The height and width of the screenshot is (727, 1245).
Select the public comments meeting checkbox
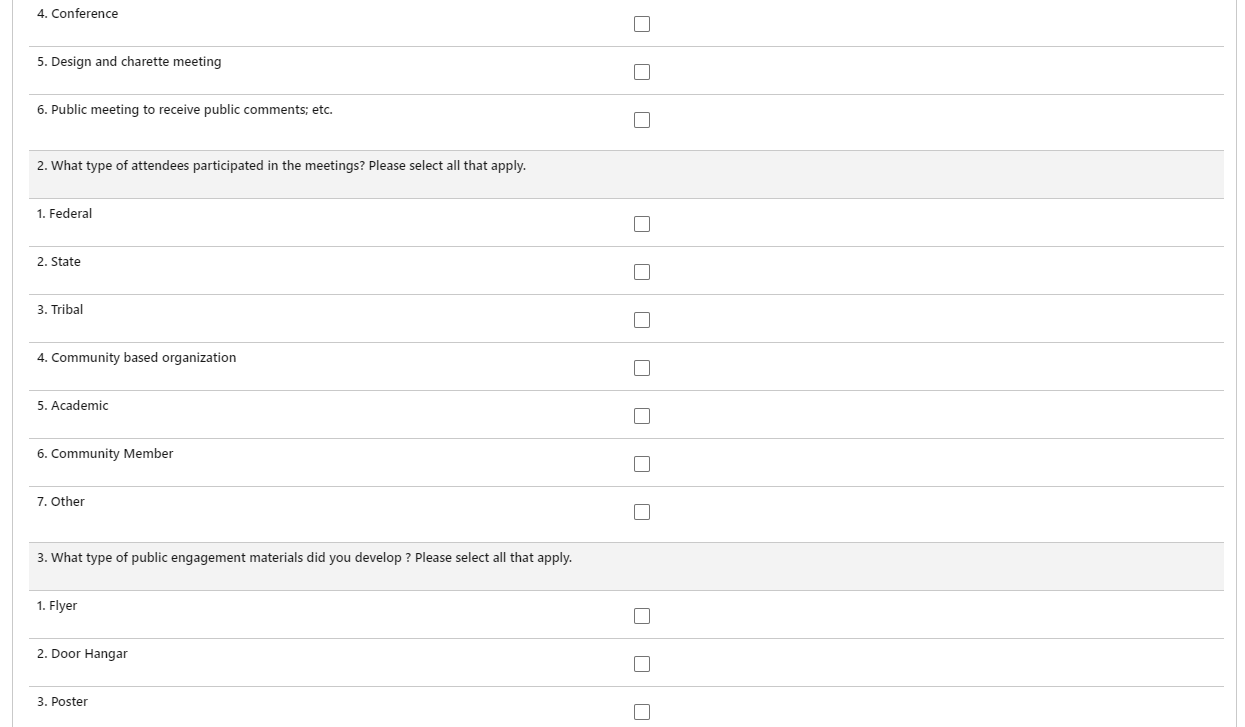tap(642, 120)
